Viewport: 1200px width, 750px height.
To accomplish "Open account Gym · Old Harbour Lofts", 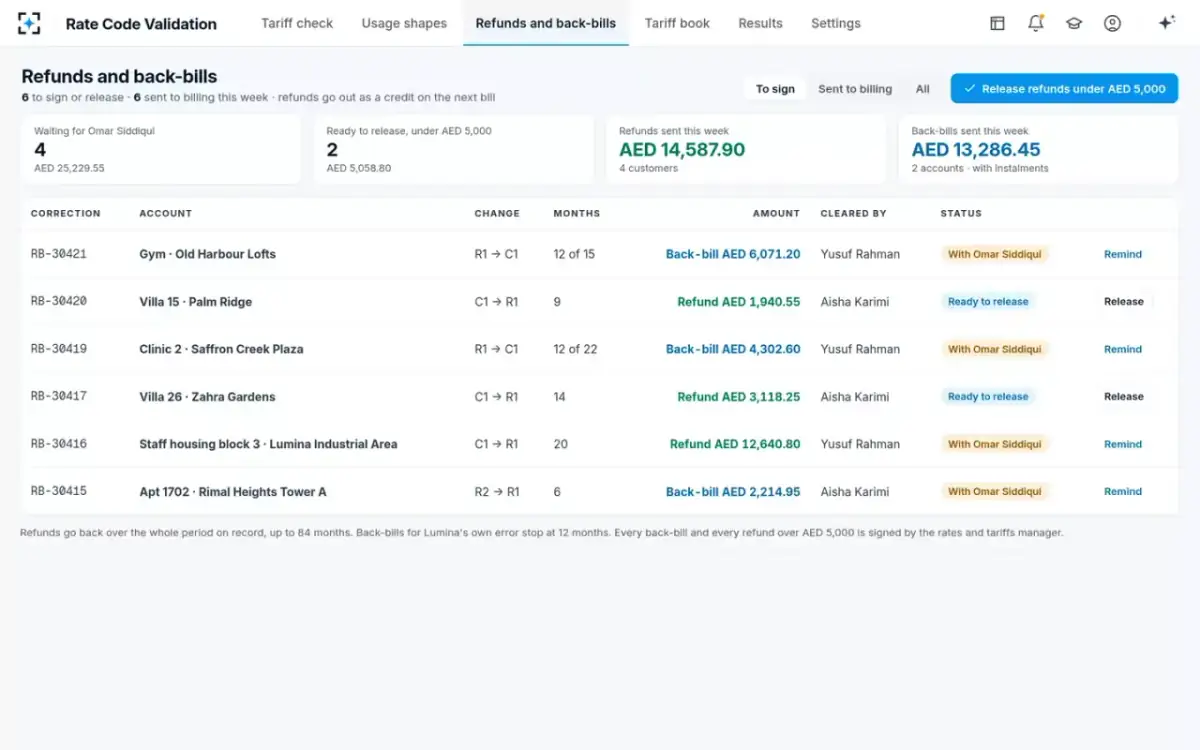I will pyautogui.click(x=207, y=254).
